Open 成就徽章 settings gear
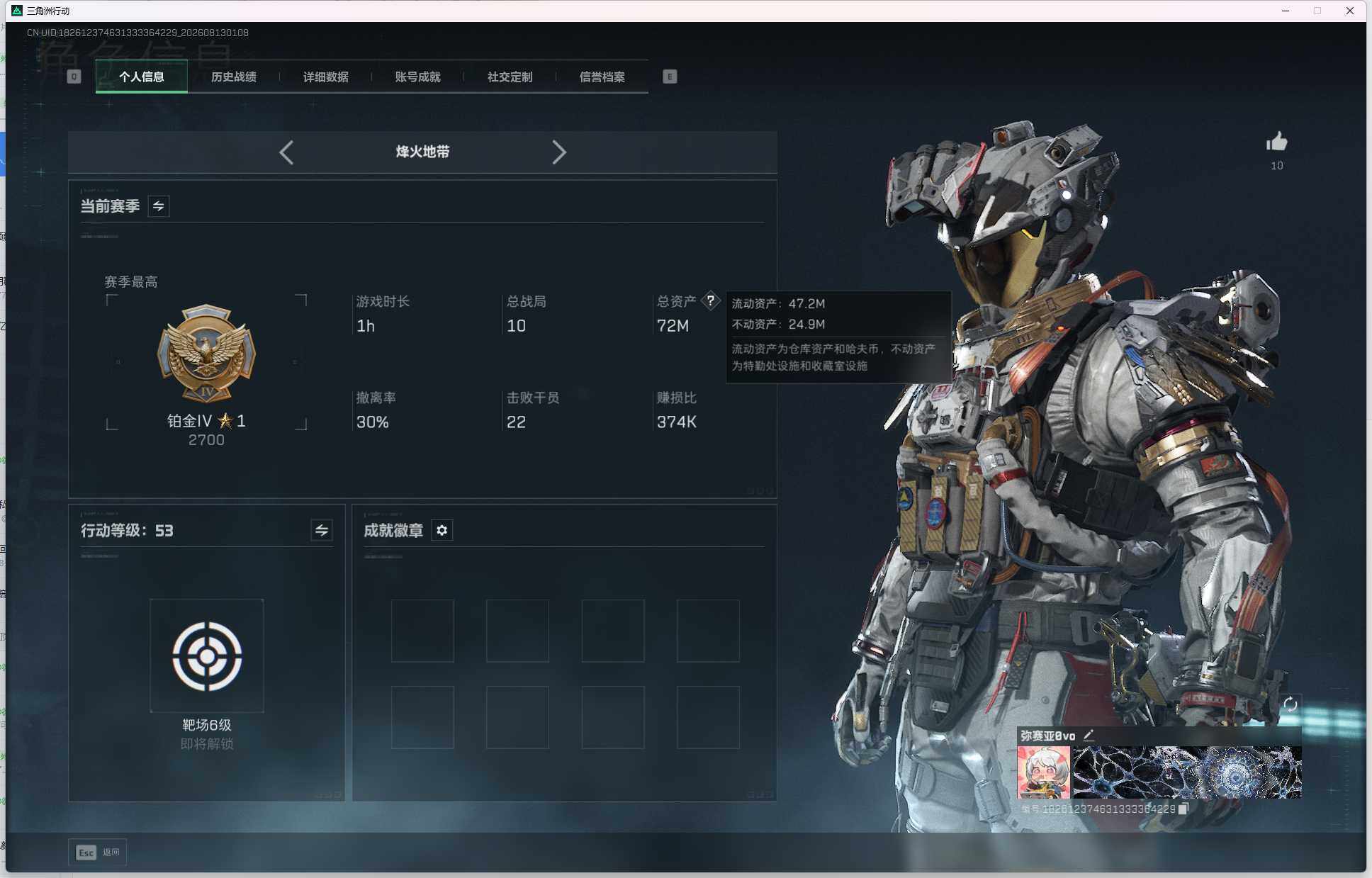The image size is (1372, 878). [442, 530]
